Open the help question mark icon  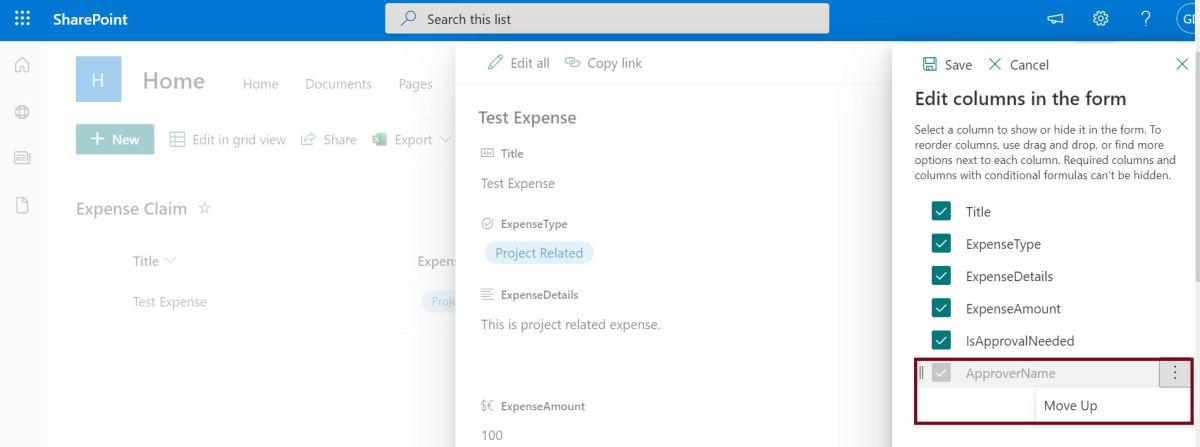point(1146,19)
